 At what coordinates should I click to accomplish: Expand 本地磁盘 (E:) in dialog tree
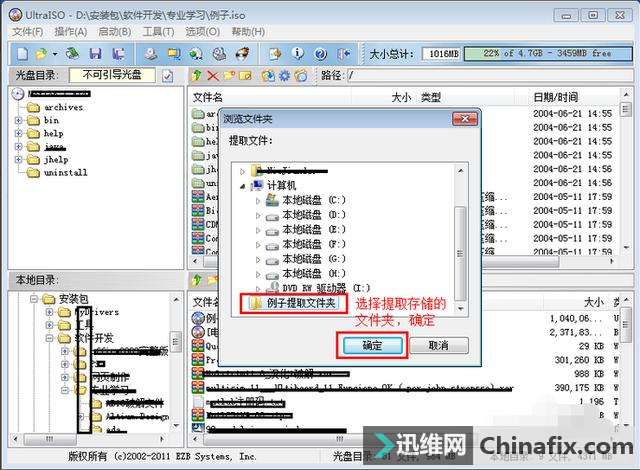coord(258,230)
